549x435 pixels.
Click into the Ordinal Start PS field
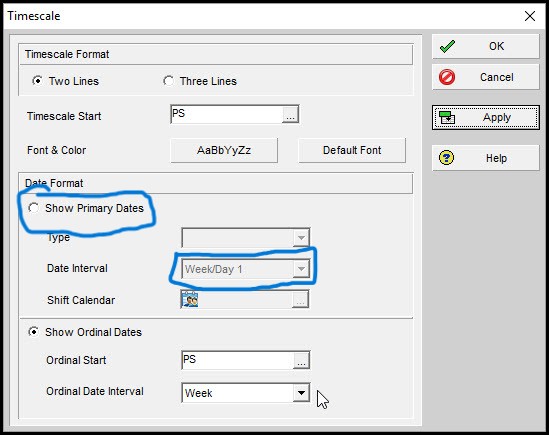point(238,360)
